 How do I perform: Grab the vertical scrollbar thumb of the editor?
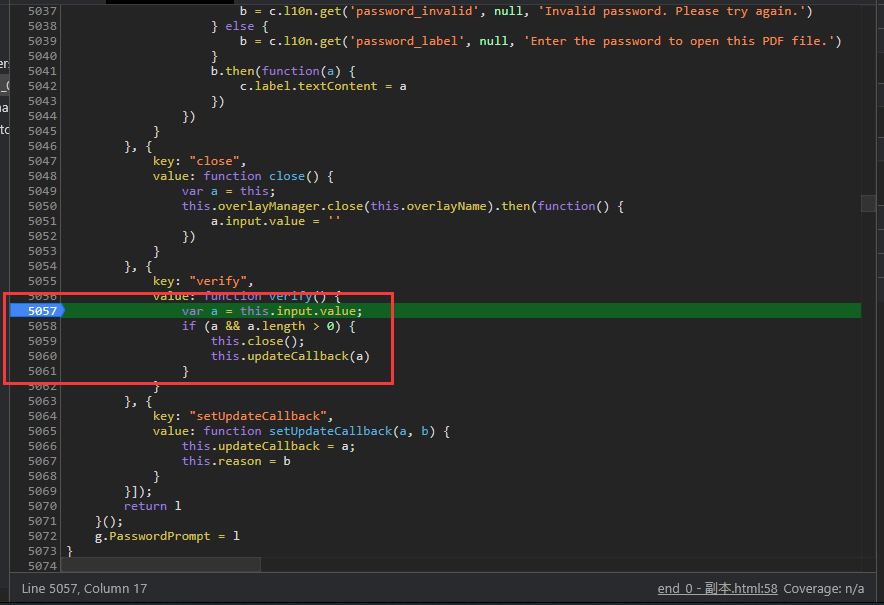[868, 204]
